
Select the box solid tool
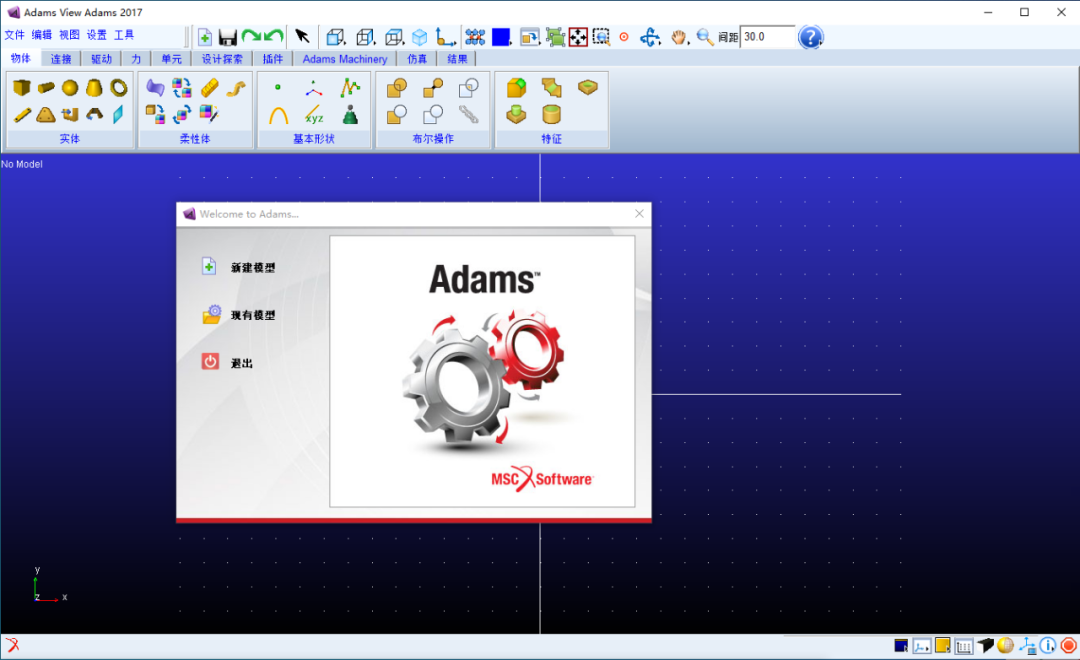pyautogui.click(x=21, y=87)
